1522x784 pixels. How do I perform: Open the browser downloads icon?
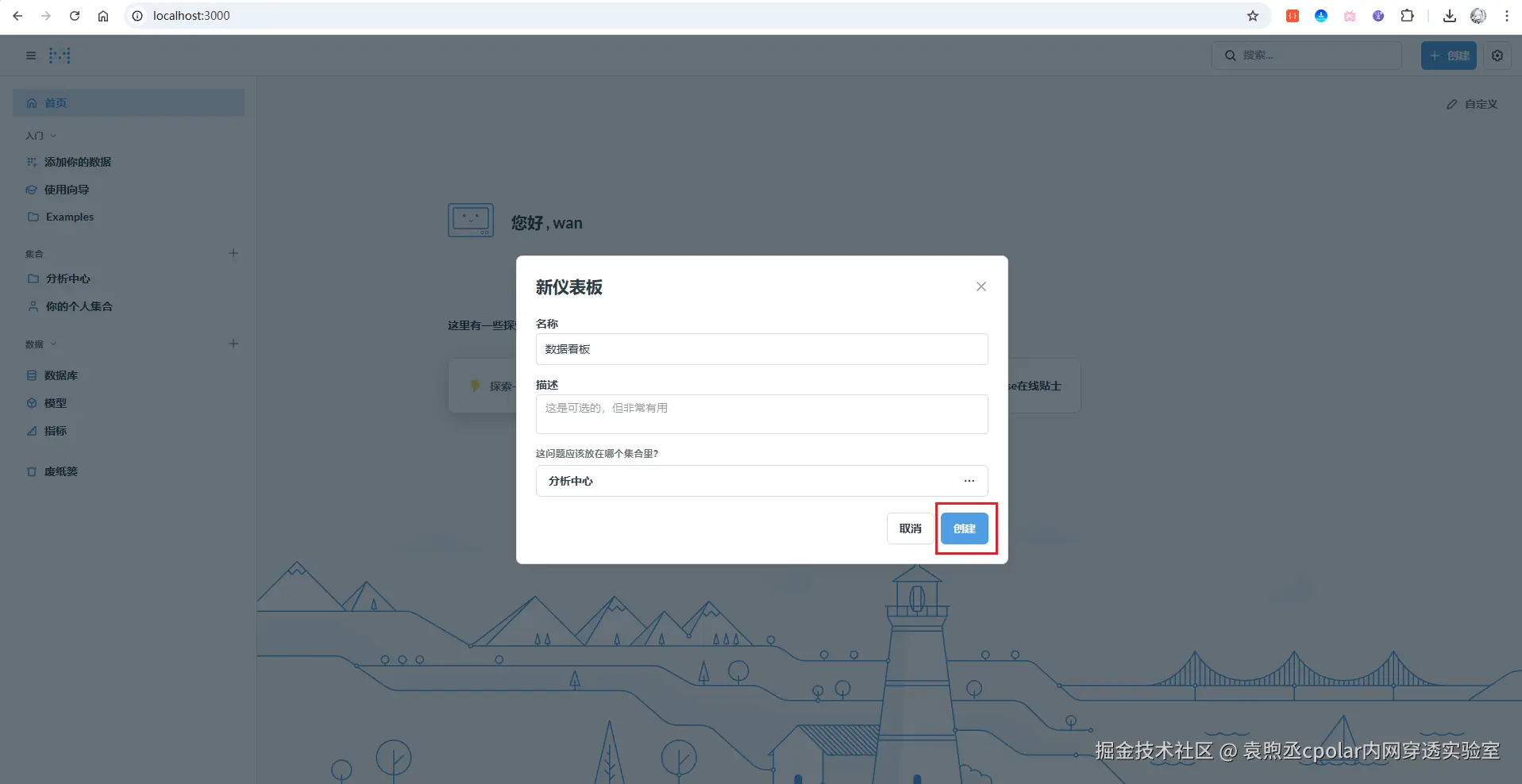click(x=1450, y=16)
